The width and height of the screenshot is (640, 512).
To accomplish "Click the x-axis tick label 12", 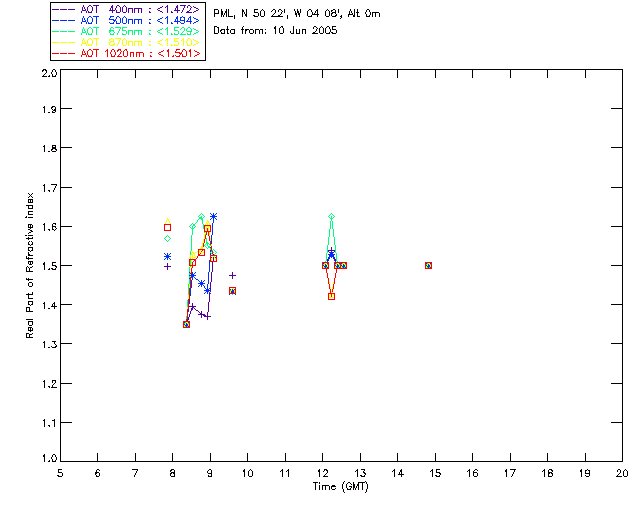I will point(322,473).
